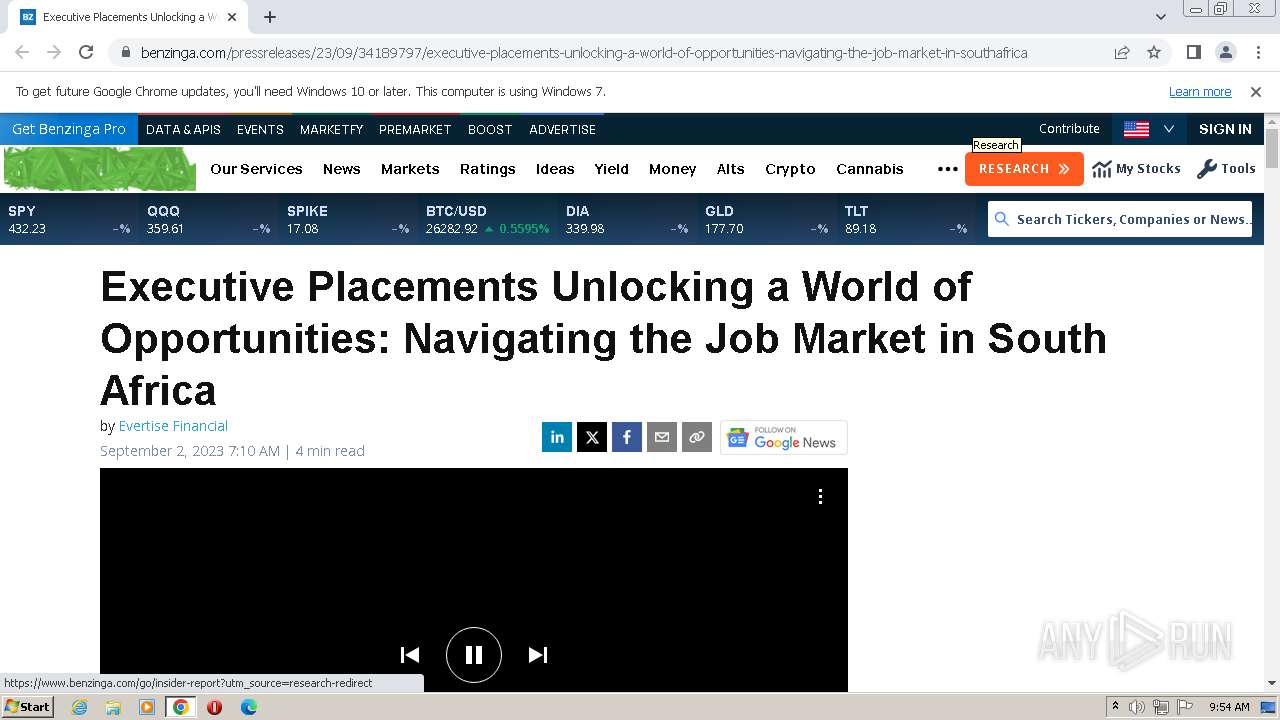Screen dimensions: 1280x720
Task: Open Yield navigation item
Action: (x=611, y=169)
